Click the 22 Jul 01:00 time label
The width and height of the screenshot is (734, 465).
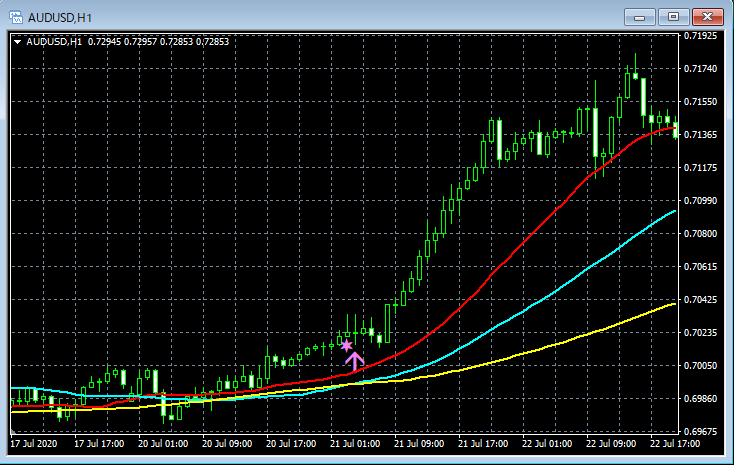tap(547, 443)
